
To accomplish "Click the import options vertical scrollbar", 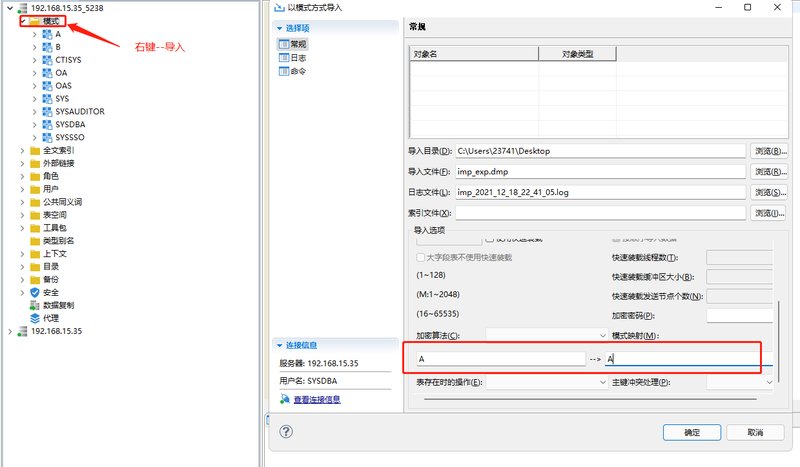I will tap(778, 341).
